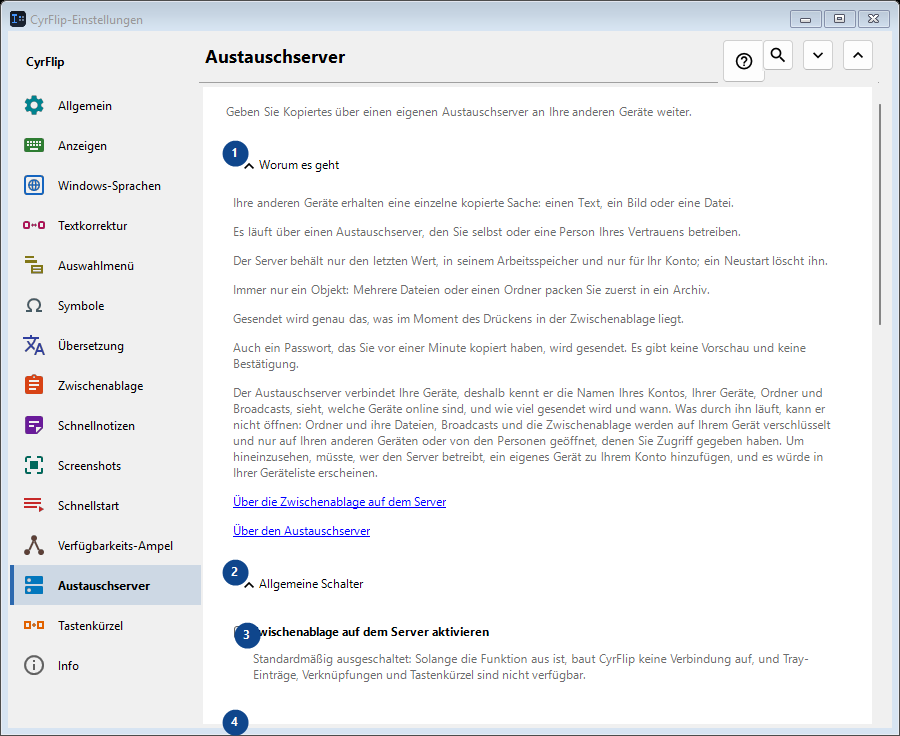Viewport: 900px width, 736px height.
Task: Click the red Schnellstart icon
Action: coord(34,505)
